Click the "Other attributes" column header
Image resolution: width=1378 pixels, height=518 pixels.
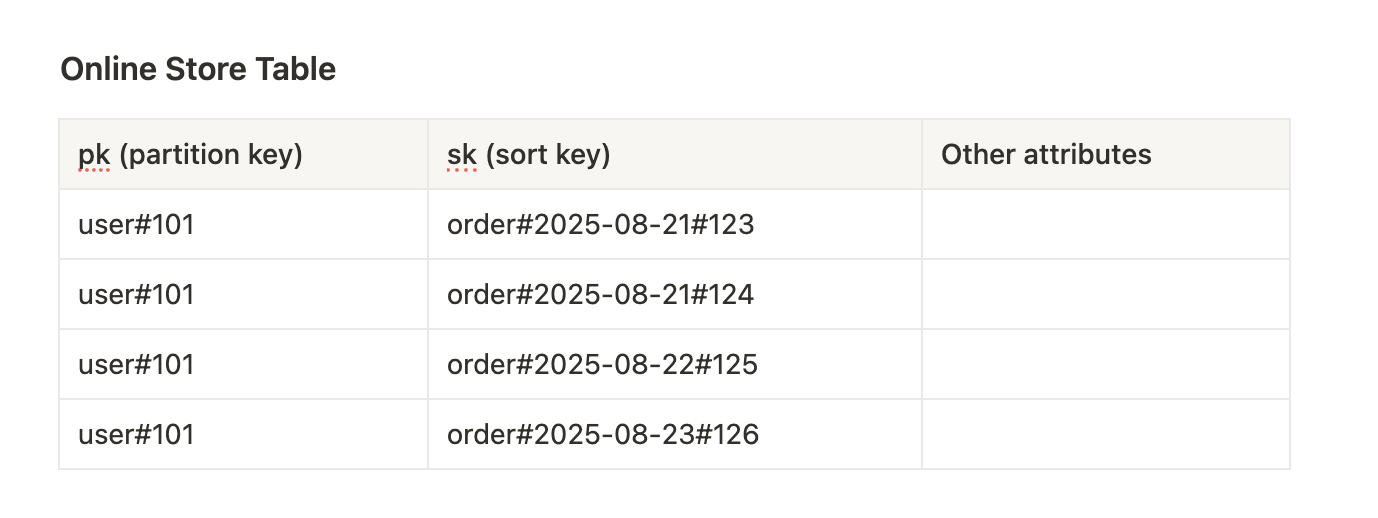coord(1106,154)
